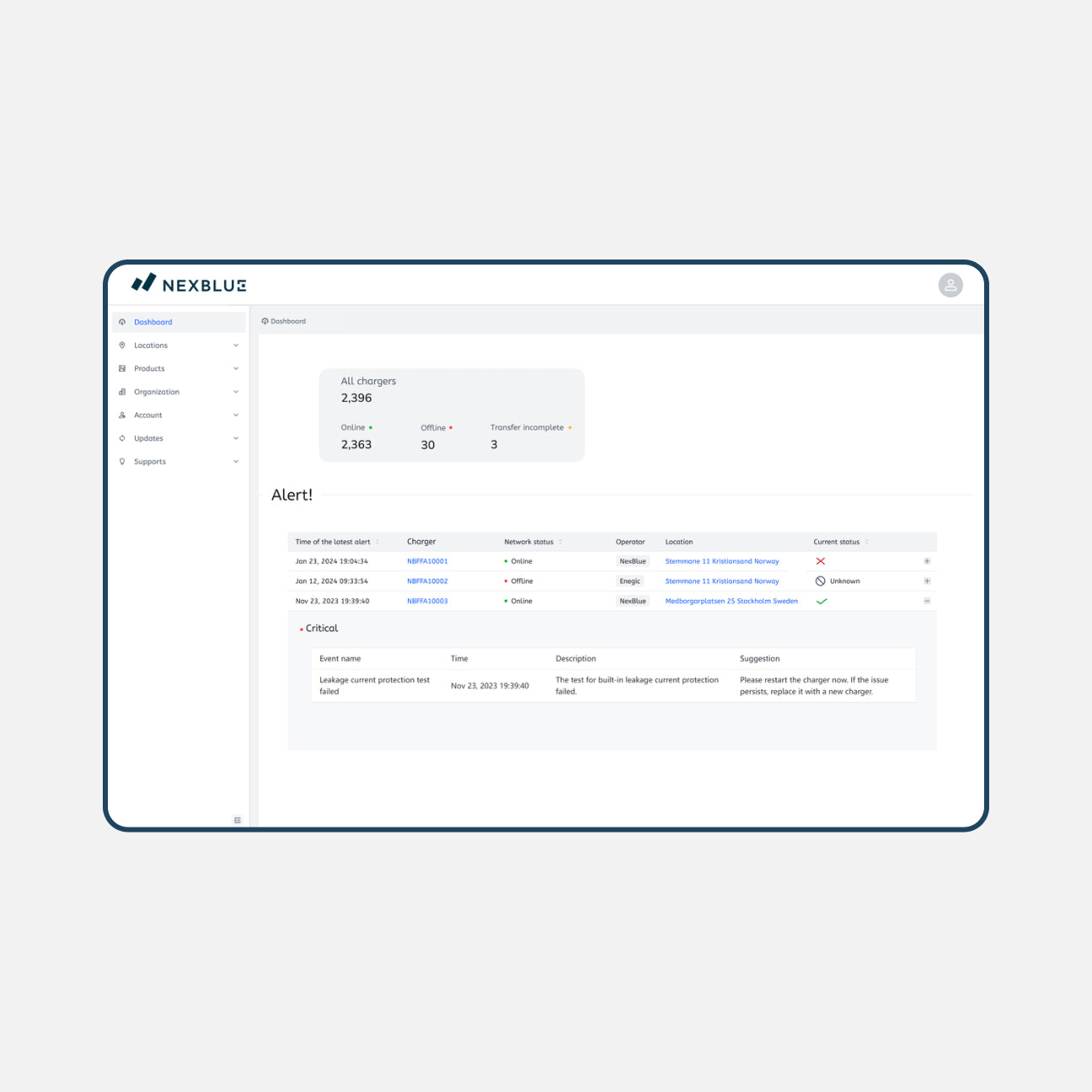
Task: Open Medborgarplatsen 25 Stockholm Sweden location link
Action: point(731,602)
